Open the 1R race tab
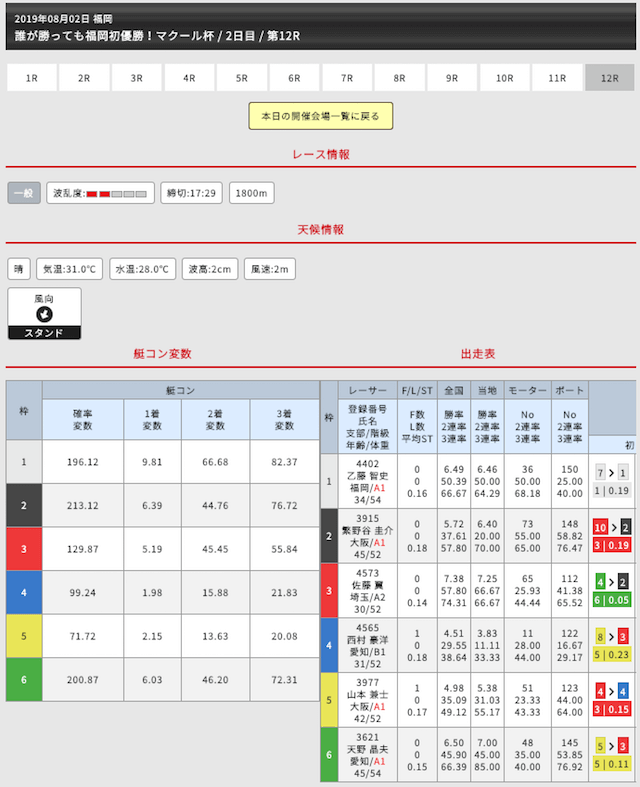The height and width of the screenshot is (787, 640). [32, 78]
